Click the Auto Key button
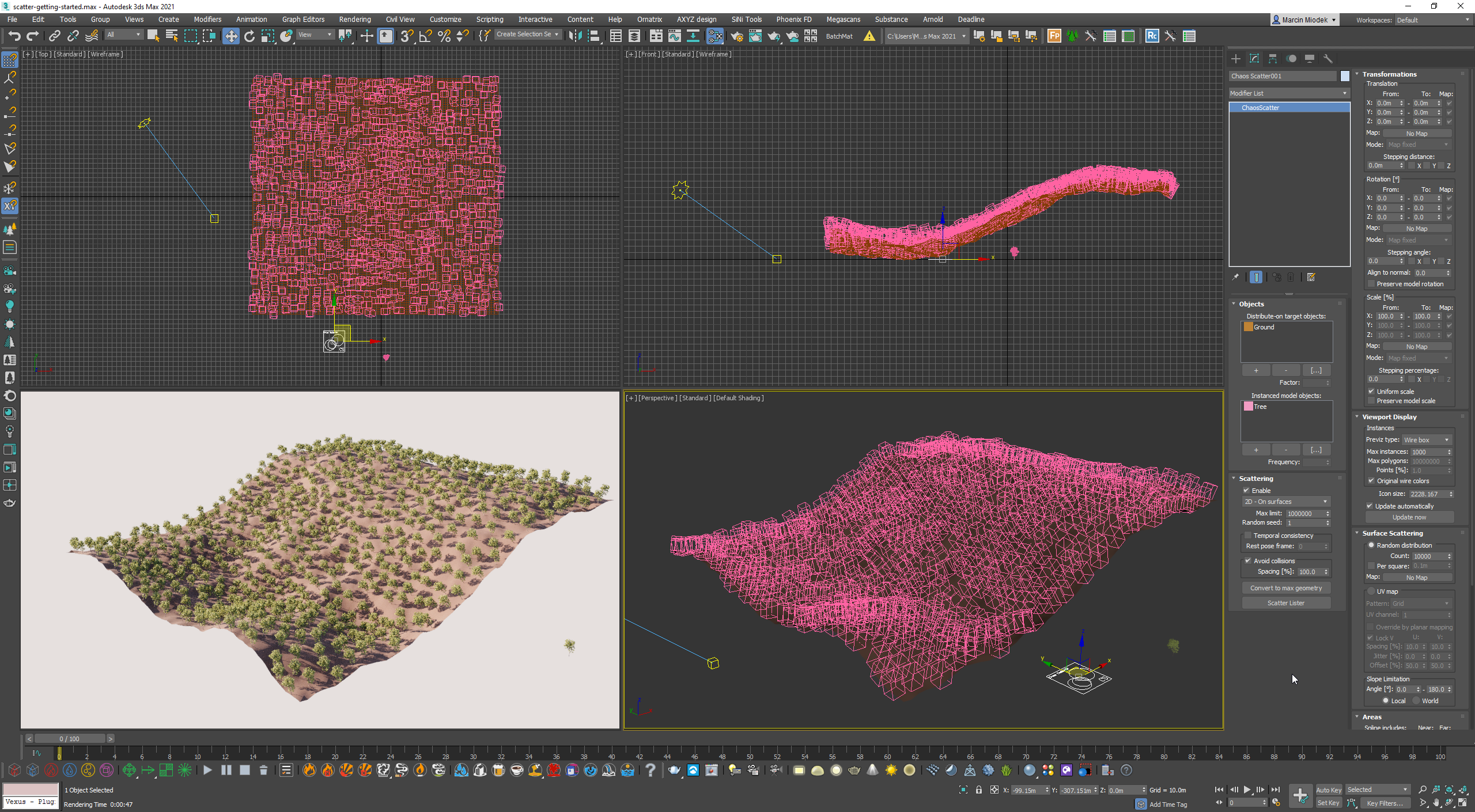Image resolution: width=1475 pixels, height=812 pixels. [1329, 790]
